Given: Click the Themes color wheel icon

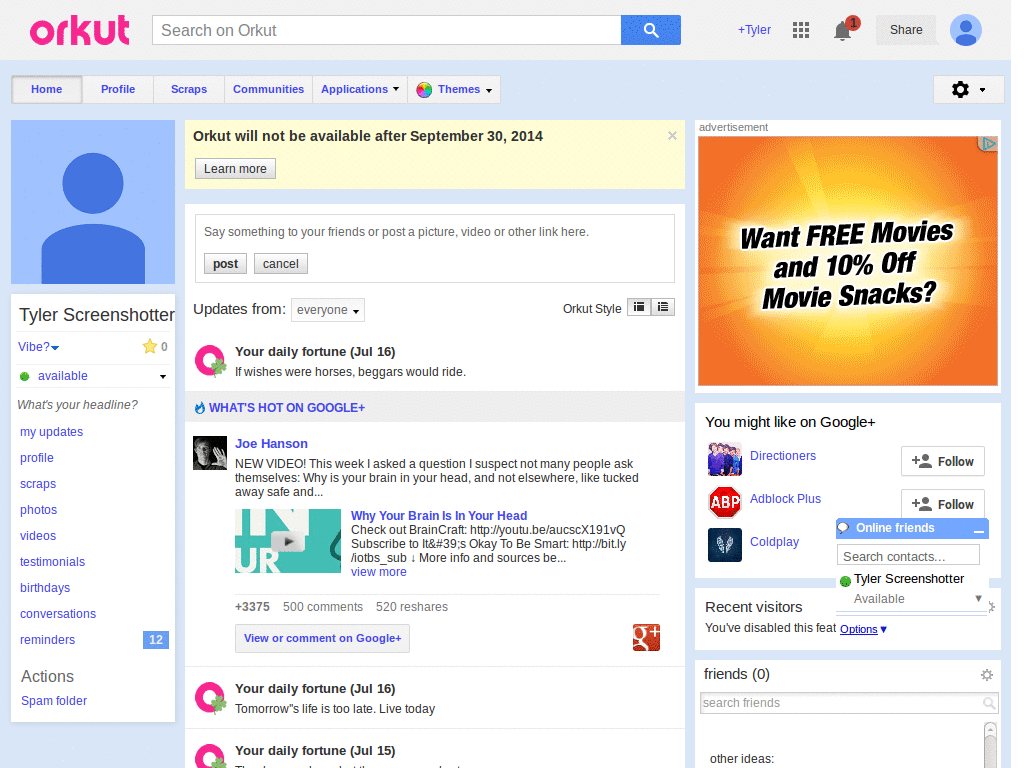Looking at the screenshot, I should tap(424, 89).
